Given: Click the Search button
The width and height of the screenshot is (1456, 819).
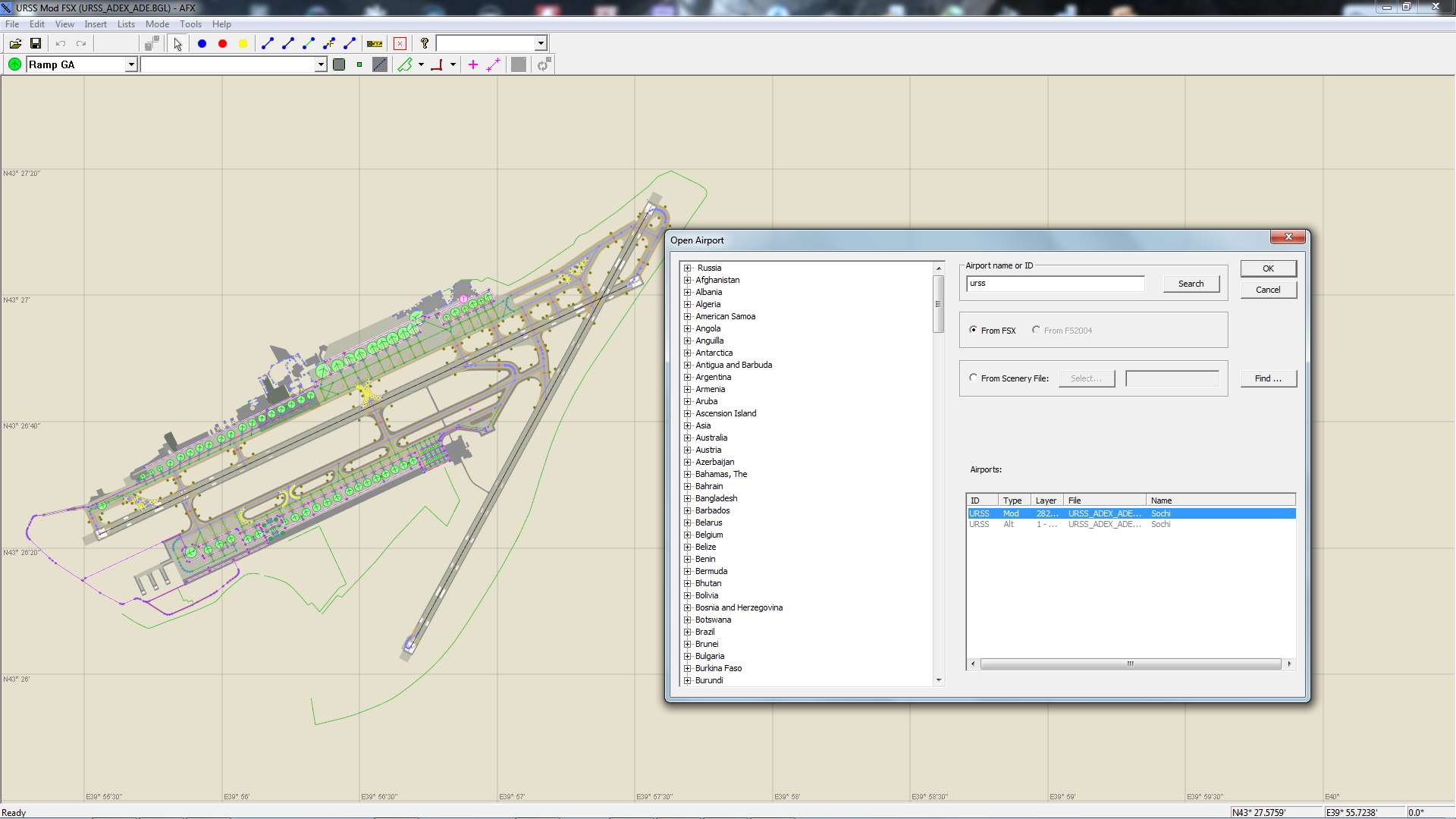Looking at the screenshot, I should tap(1191, 284).
